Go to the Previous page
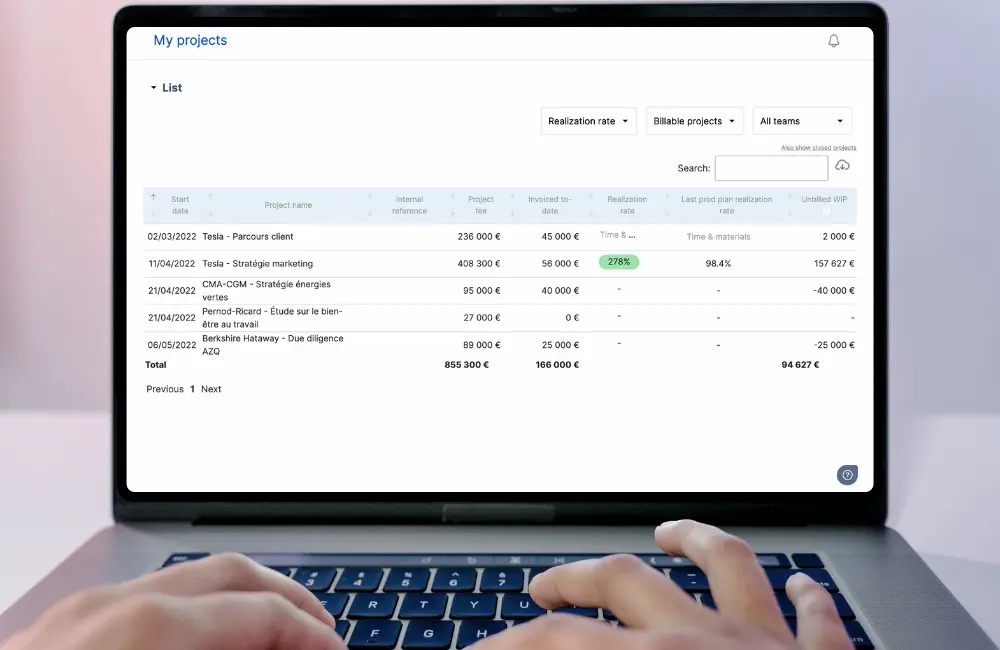1000x650 pixels. [165, 389]
